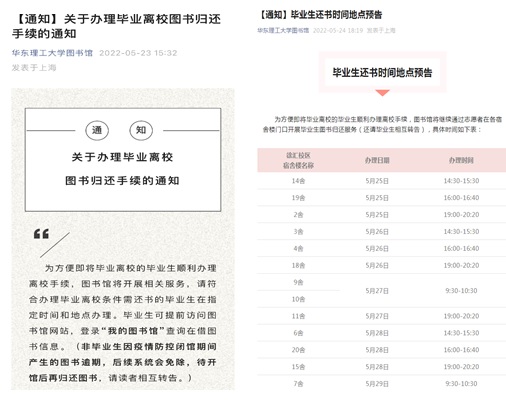Select time 16:00-16:40 in the 20舍 row
506x402 pixels.
(461, 350)
